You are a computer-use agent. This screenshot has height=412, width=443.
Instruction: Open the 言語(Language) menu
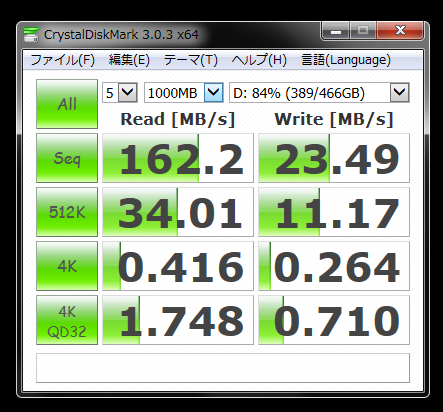346,60
